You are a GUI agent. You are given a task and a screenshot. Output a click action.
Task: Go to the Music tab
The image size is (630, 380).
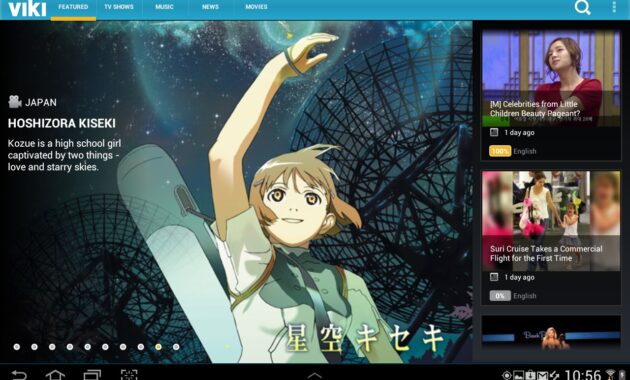(164, 7)
